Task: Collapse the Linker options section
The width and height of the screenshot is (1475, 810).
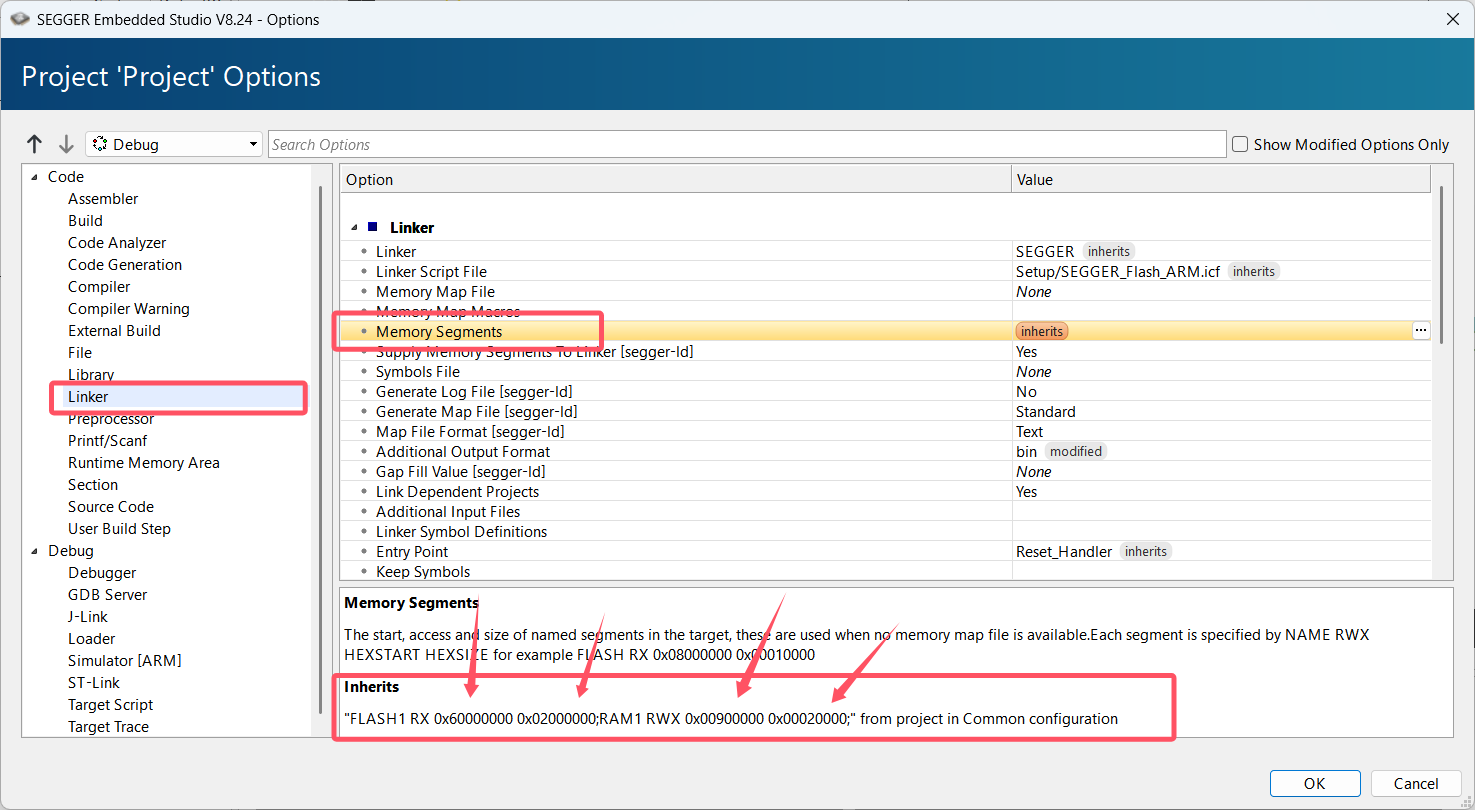Action: coord(355,228)
